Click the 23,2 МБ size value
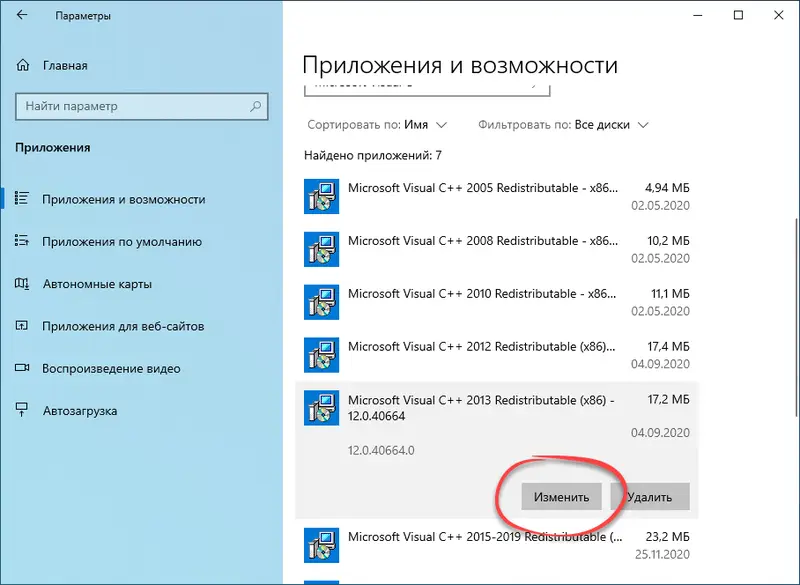Viewport: 800px width, 585px height. 667,537
